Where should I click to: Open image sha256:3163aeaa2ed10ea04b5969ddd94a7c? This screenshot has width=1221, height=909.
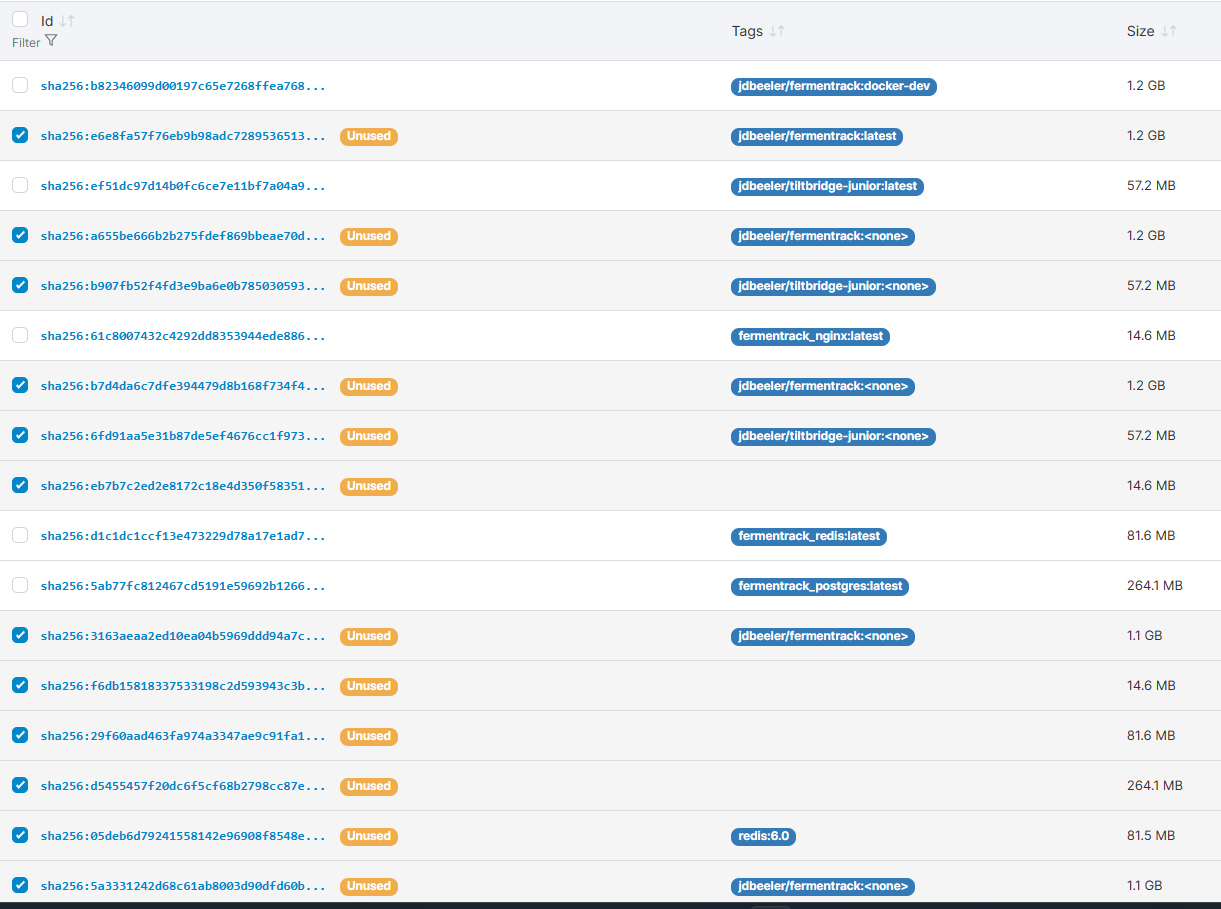[x=183, y=636]
